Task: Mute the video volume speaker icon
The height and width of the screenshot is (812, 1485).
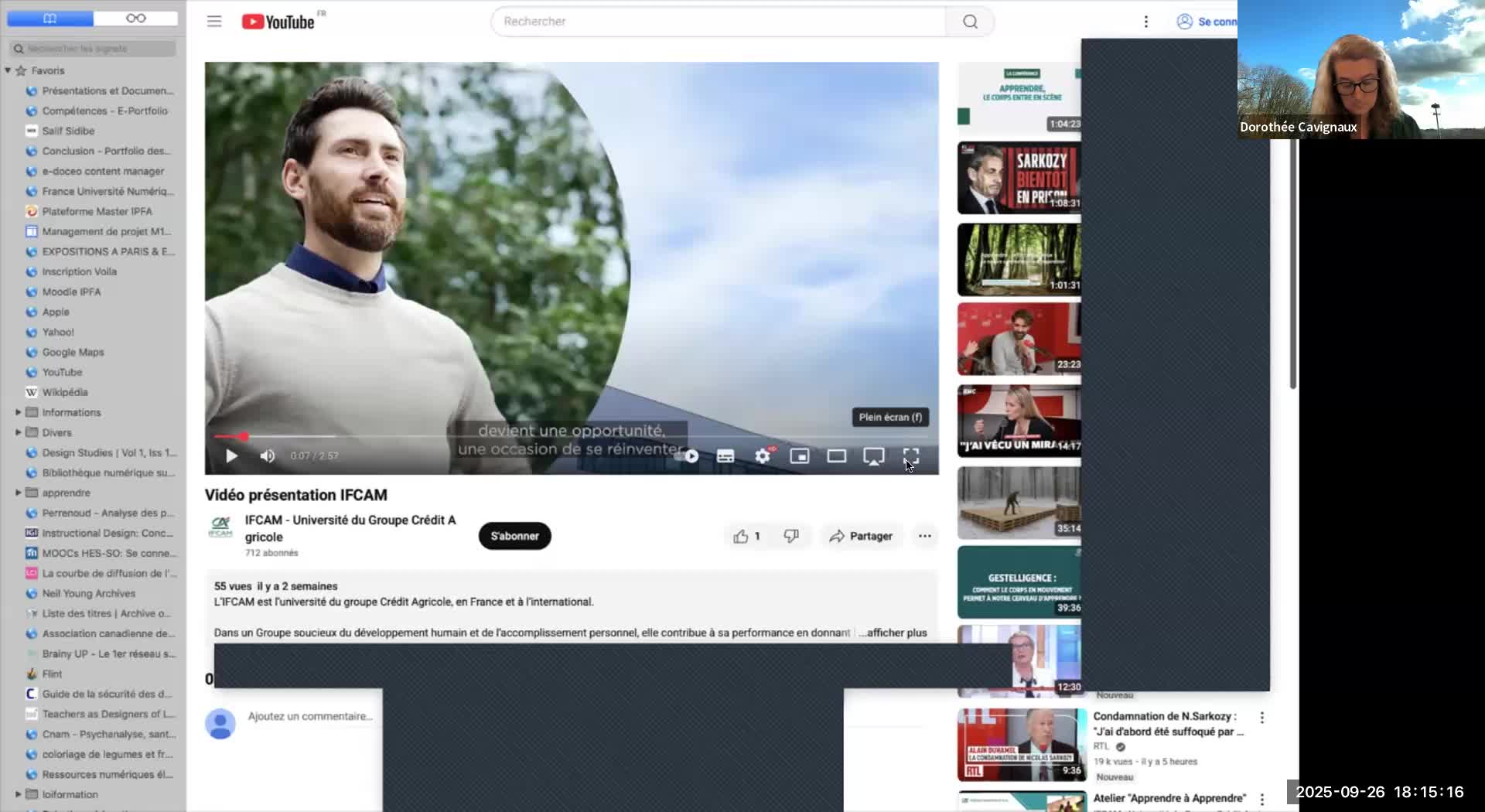Action: (x=268, y=456)
